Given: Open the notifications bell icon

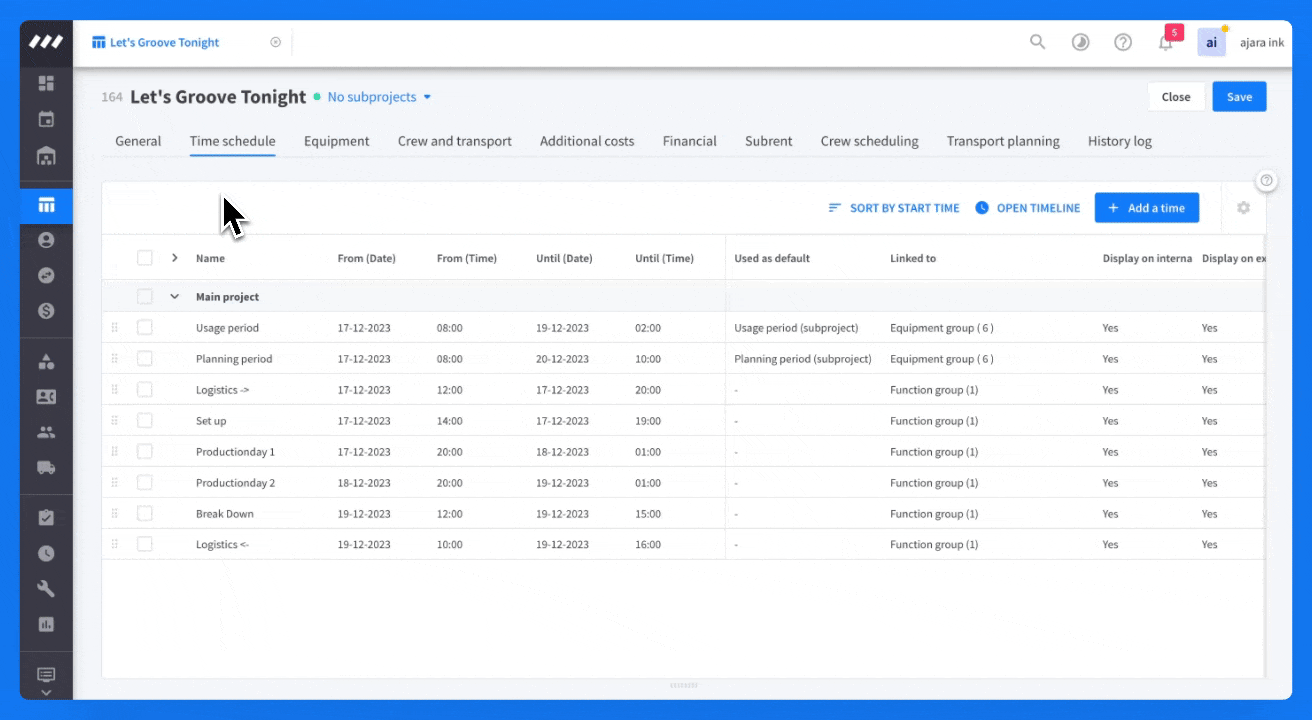Looking at the screenshot, I should click(1166, 43).
